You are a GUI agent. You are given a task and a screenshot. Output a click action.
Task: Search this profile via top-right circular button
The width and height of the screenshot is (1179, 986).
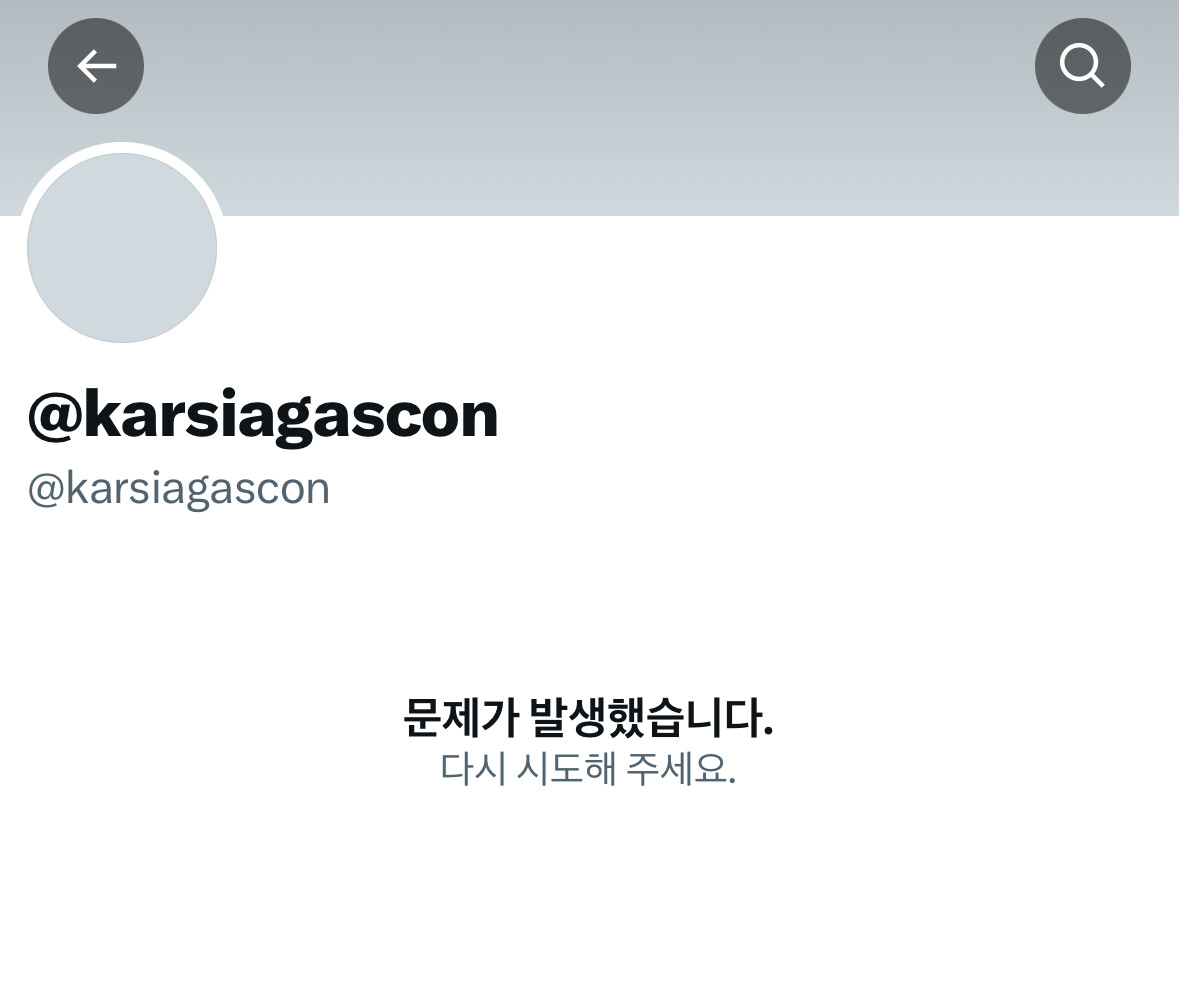point(1082,66)
